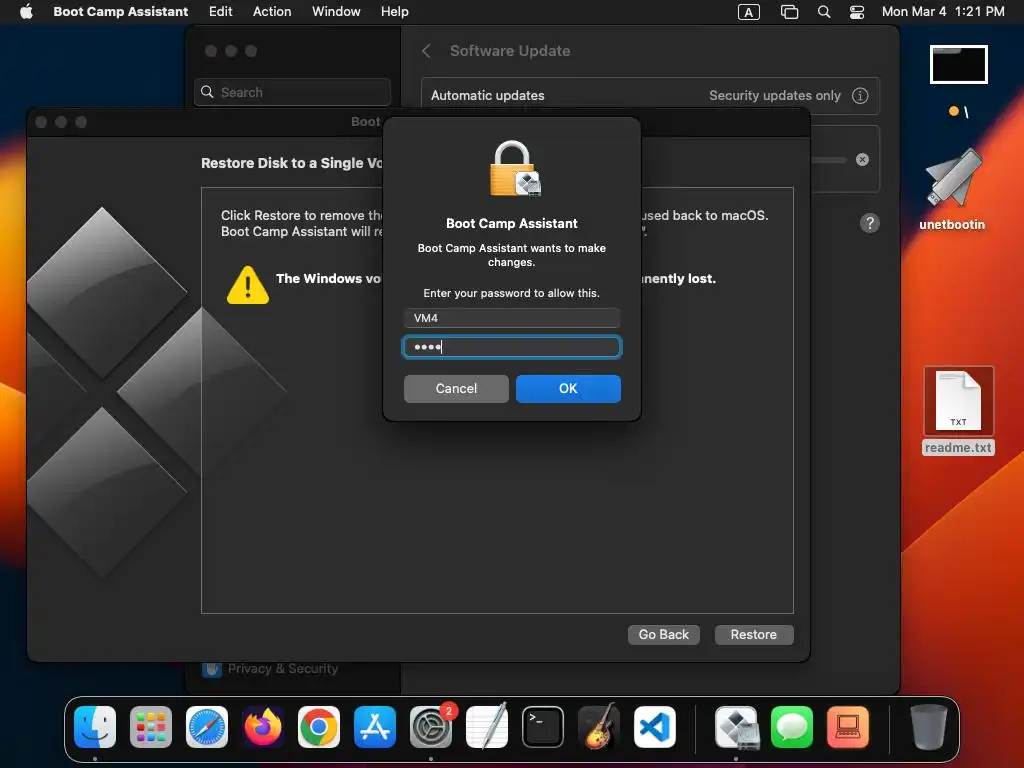1024x768 pixels.
Task: Open Launchpad from the Dock
Action: [x=151, y=727]
